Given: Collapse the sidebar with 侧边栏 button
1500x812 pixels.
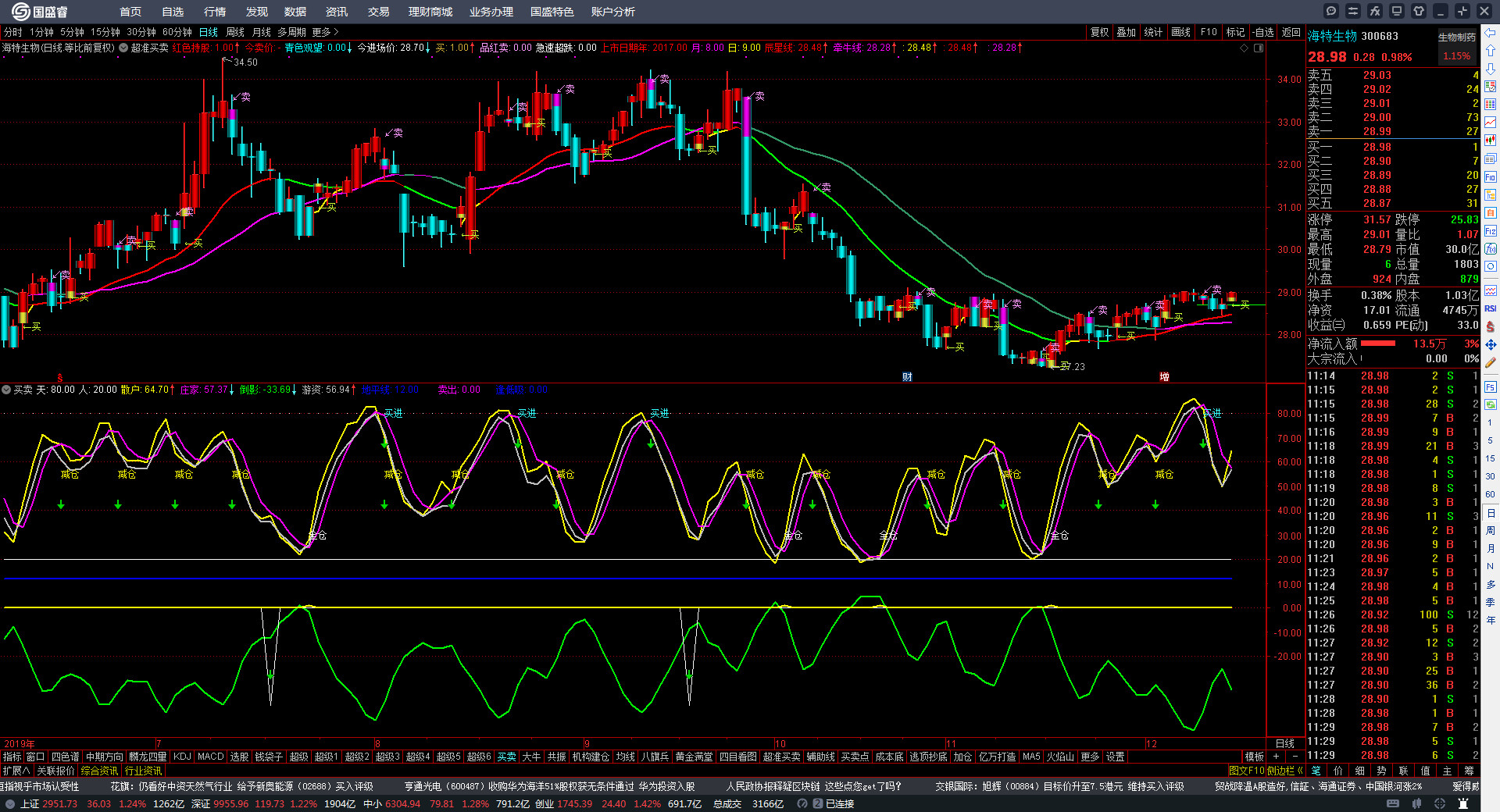Looking at the screenshot, I should 1285,771.
